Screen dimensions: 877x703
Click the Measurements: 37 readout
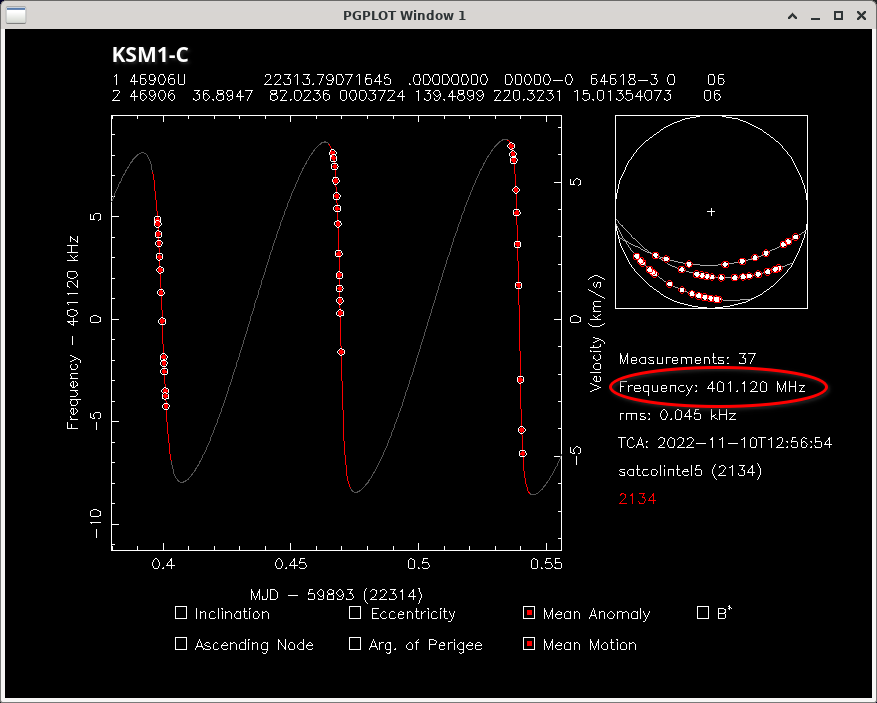[x=687, y=358]
